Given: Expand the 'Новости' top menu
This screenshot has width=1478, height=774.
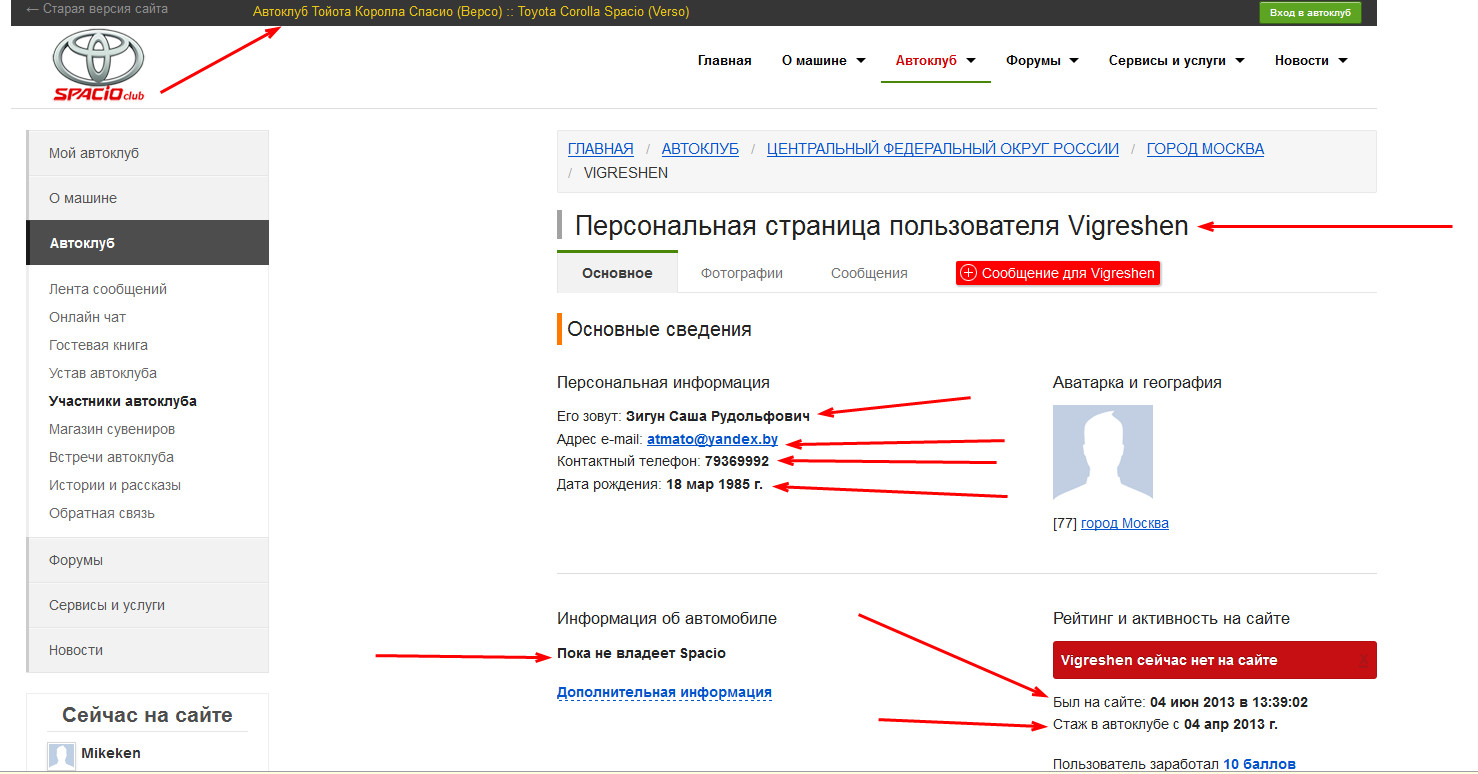Looking at the screenshot, I should pyautogui.click(x=1310, y=61).
